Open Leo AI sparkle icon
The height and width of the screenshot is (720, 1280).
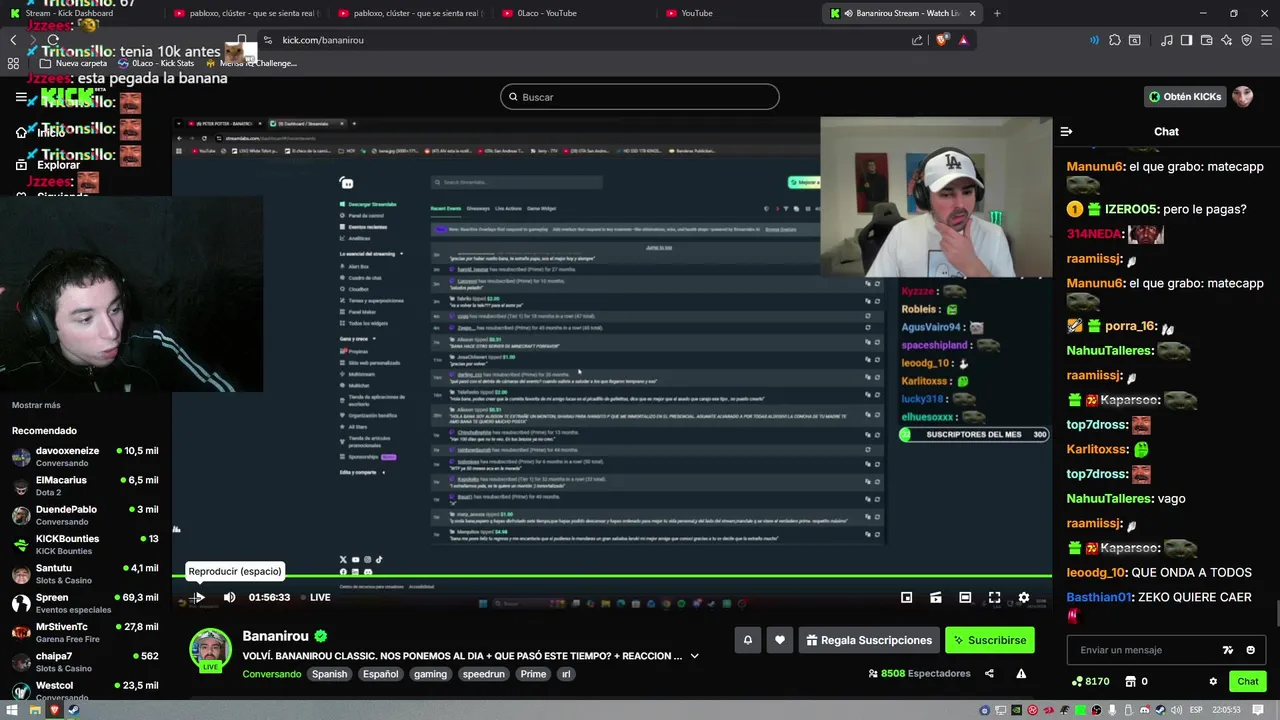[1227, 40]
